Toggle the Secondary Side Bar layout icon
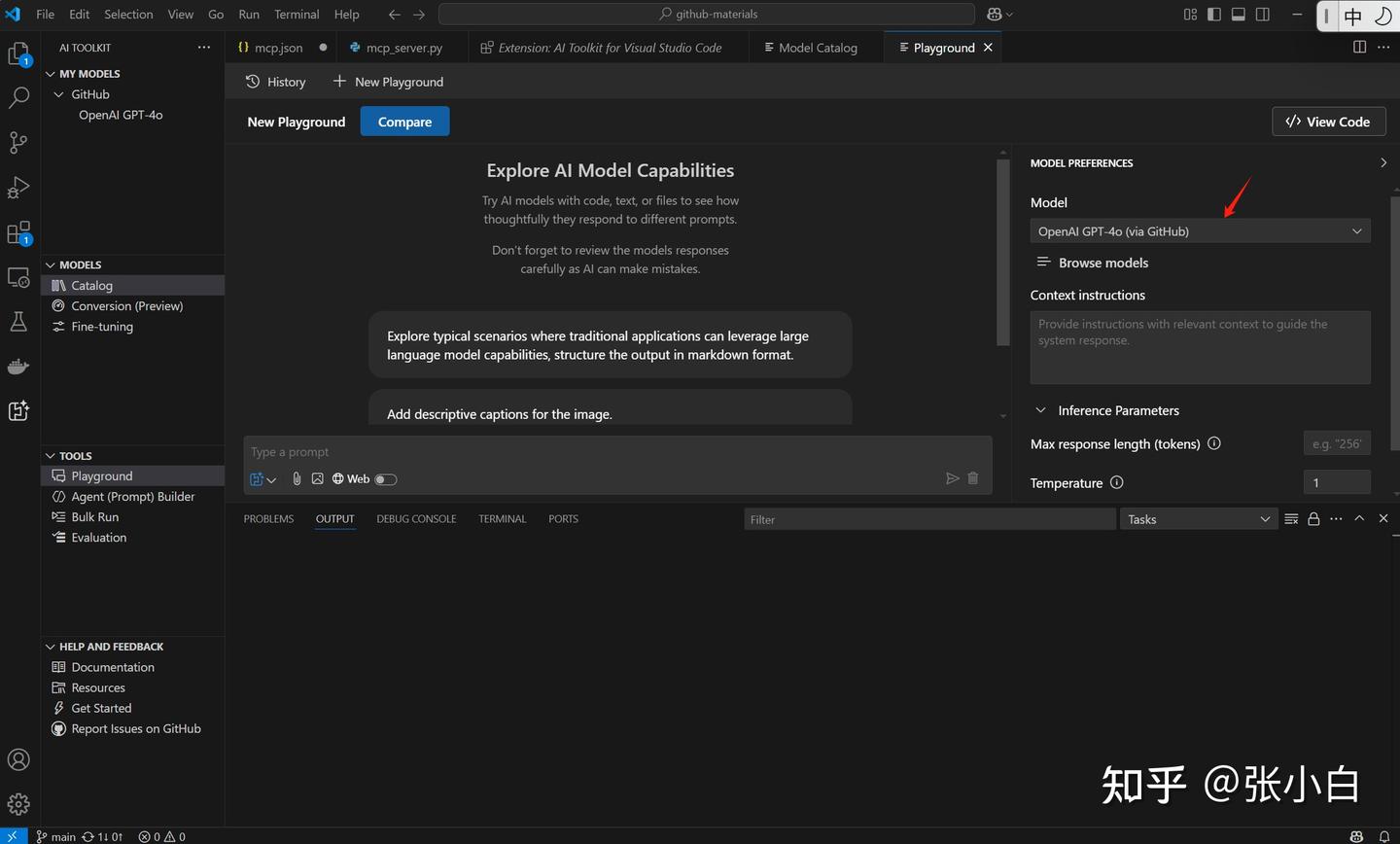The width and height of the screenshot is (1400, 844). tap(1263, 15)
